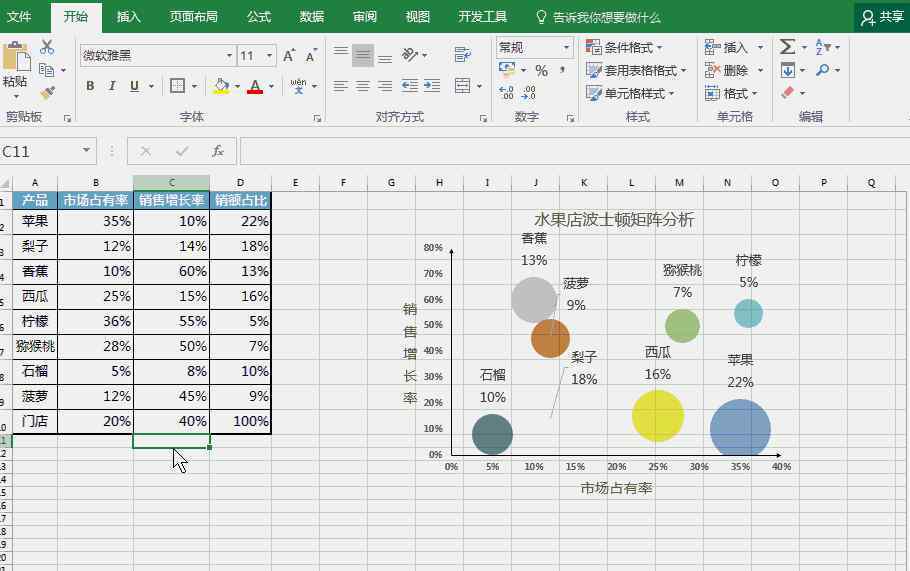Open Sort and Filter A-Z icon

(823, 46)
